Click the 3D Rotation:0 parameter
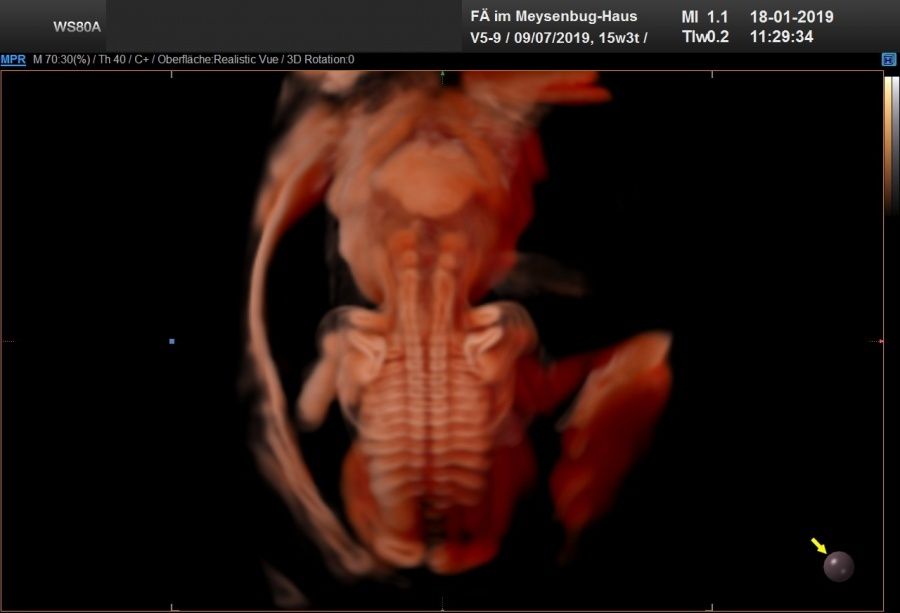This screenshot has height=613, width=900. 321,60
